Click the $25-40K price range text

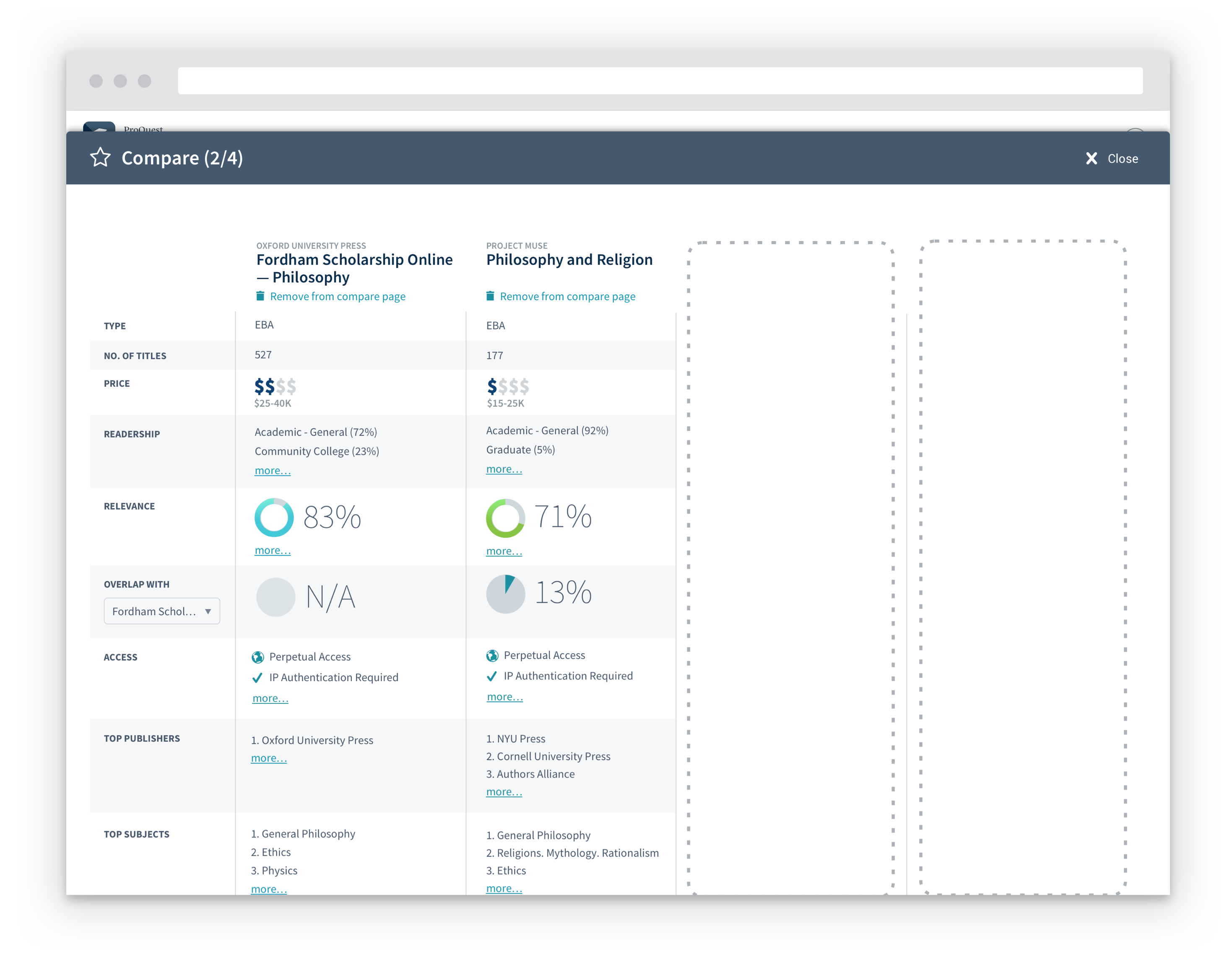273,404
